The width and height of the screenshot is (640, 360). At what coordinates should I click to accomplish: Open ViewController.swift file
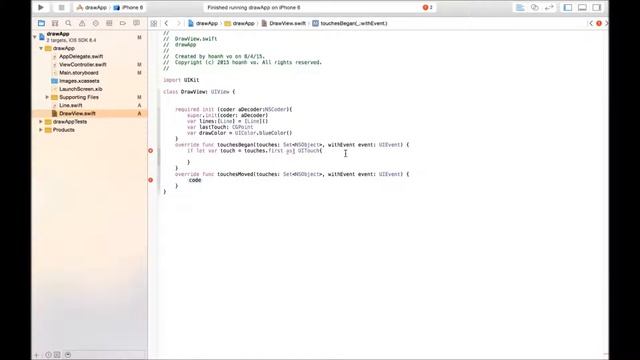point(82,64)
